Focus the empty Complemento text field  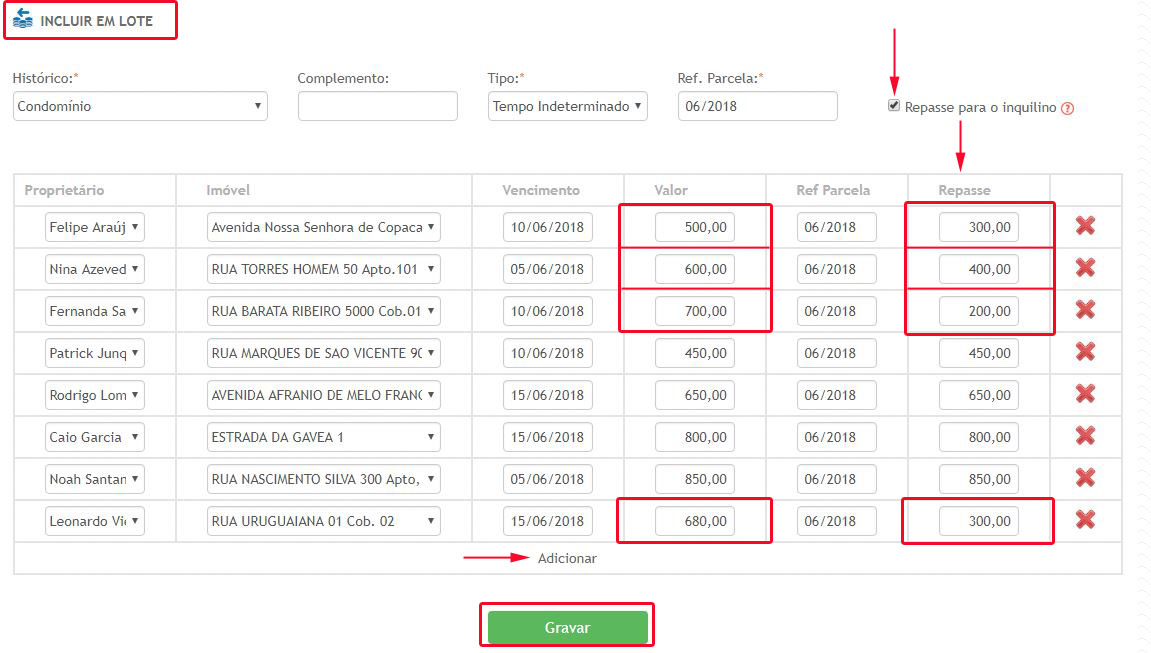377,106
